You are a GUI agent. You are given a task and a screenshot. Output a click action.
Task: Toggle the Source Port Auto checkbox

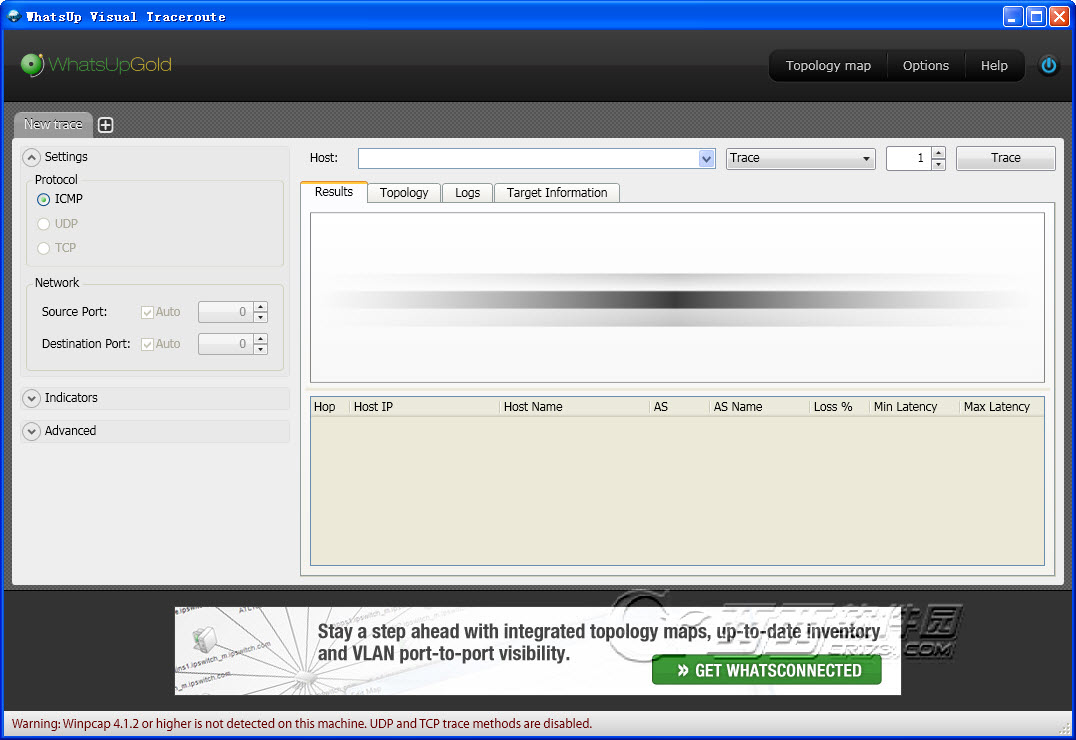[x=147, y=312]
